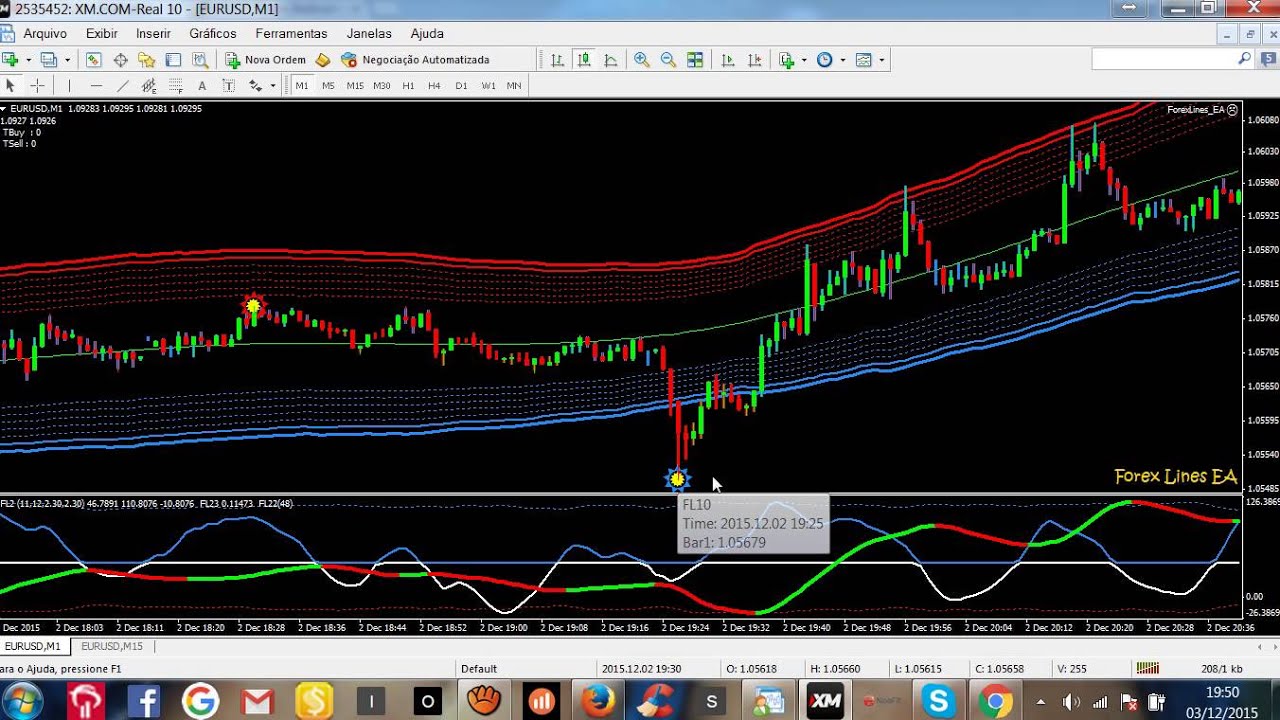The image size is (1280, 720).
Task: Open the indicators list dropdown arrow
Action: [x=804, y=60]
